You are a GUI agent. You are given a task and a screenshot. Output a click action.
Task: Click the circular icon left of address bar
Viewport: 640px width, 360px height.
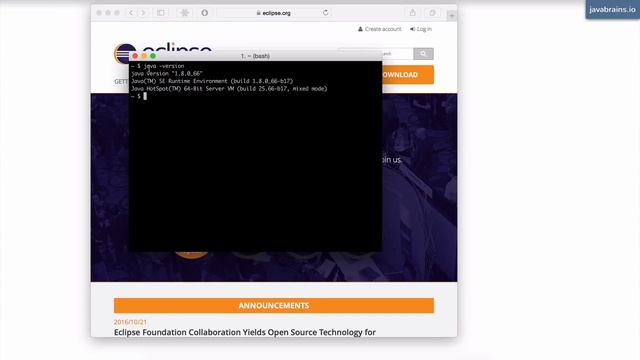(x=204, y=13)
